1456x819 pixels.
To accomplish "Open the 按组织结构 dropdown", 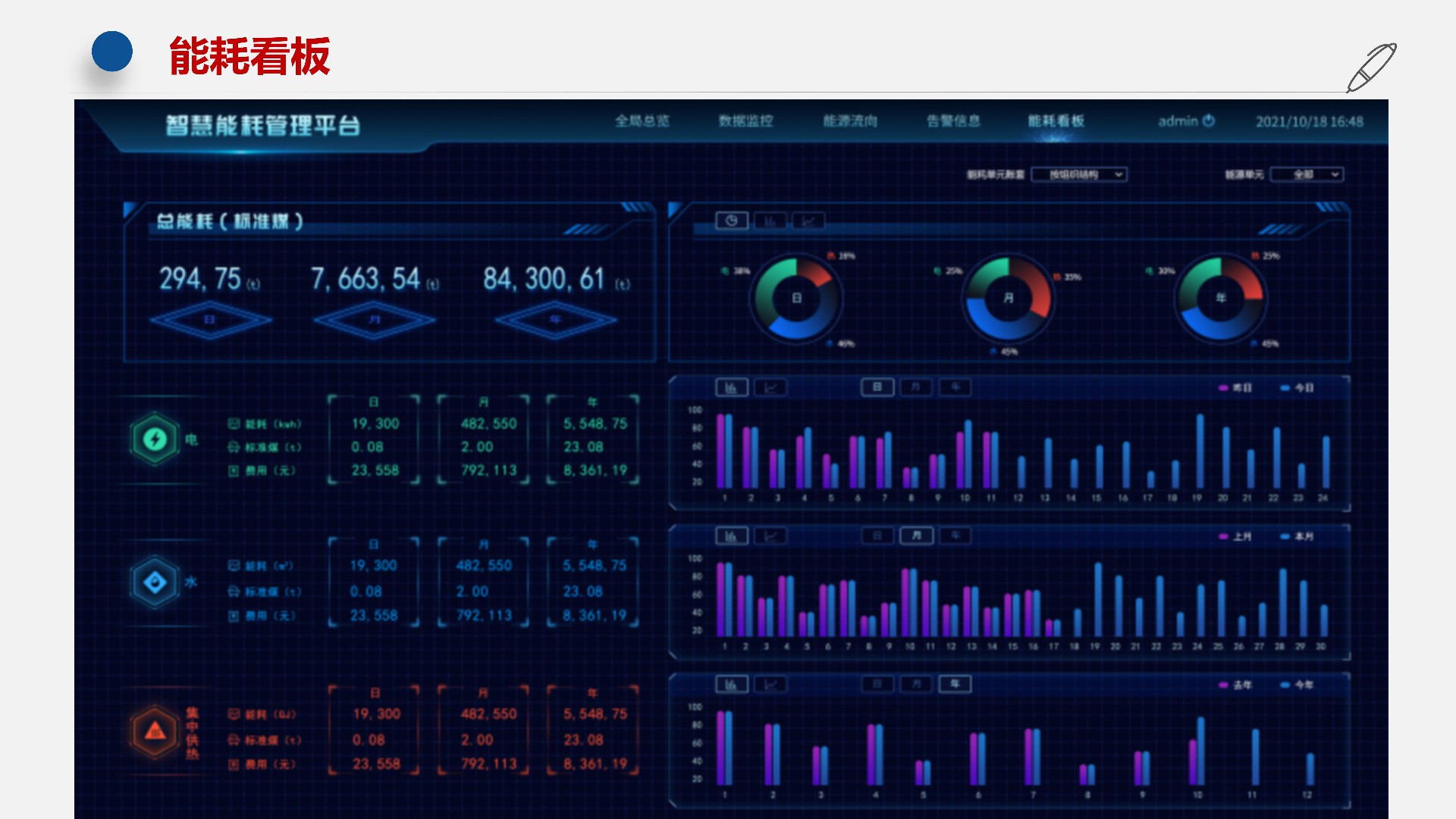I will pyautogui.click(x=1079, y=174).
